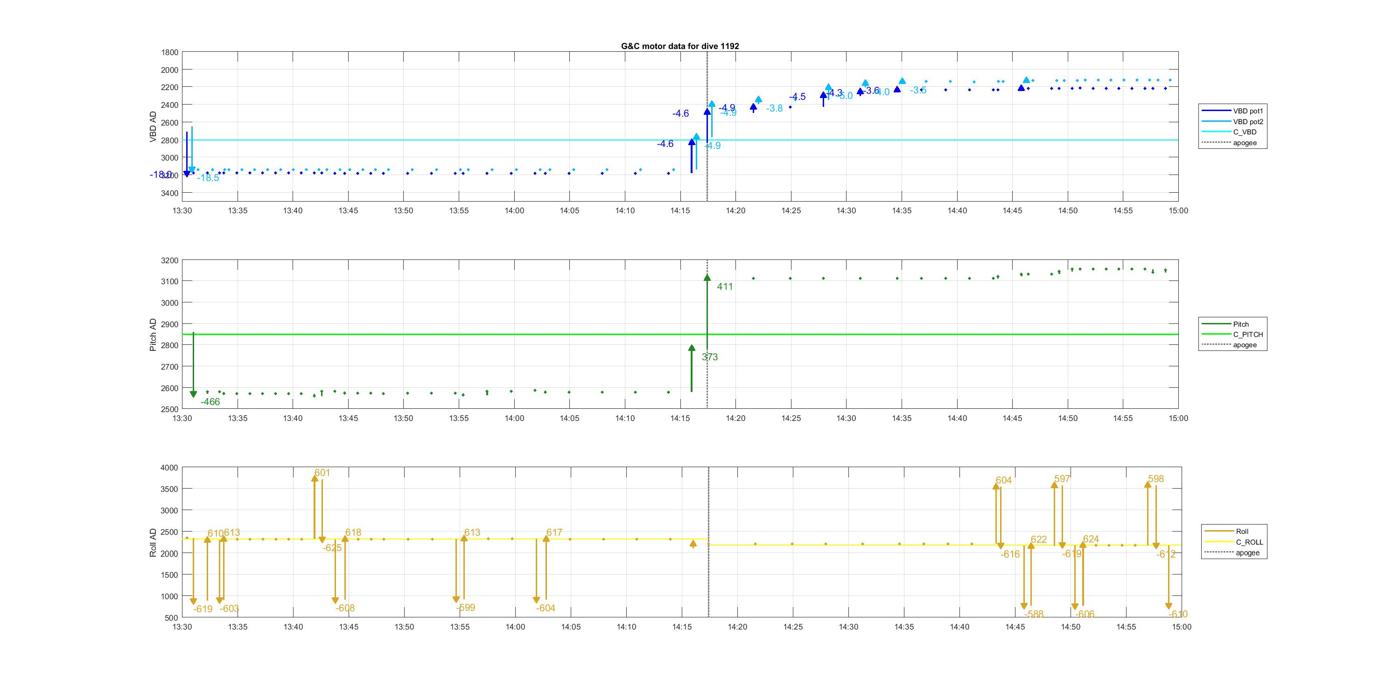
Task: Click the '-608' roll label
Action: point(345,608)
